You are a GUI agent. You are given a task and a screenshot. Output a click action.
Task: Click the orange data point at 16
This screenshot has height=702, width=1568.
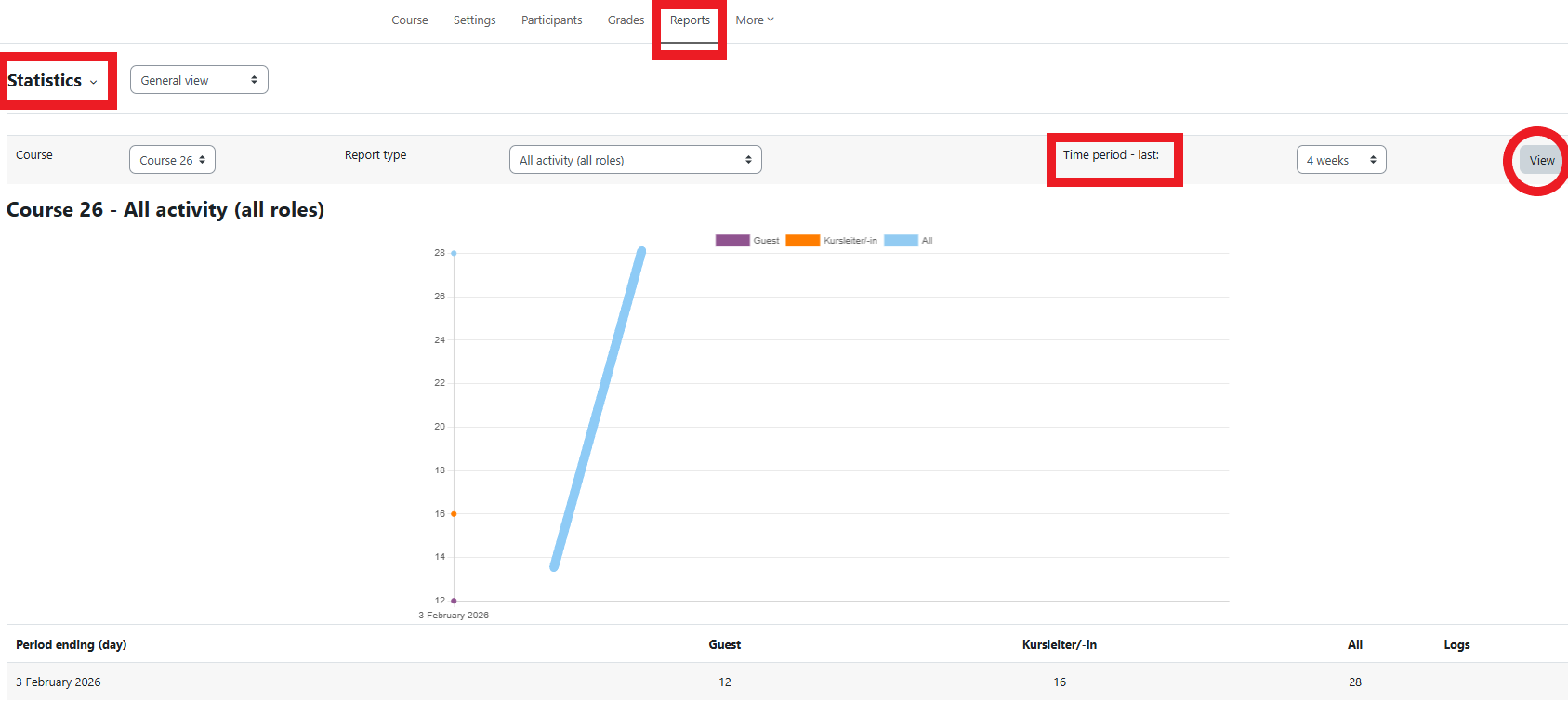(454, 514)
